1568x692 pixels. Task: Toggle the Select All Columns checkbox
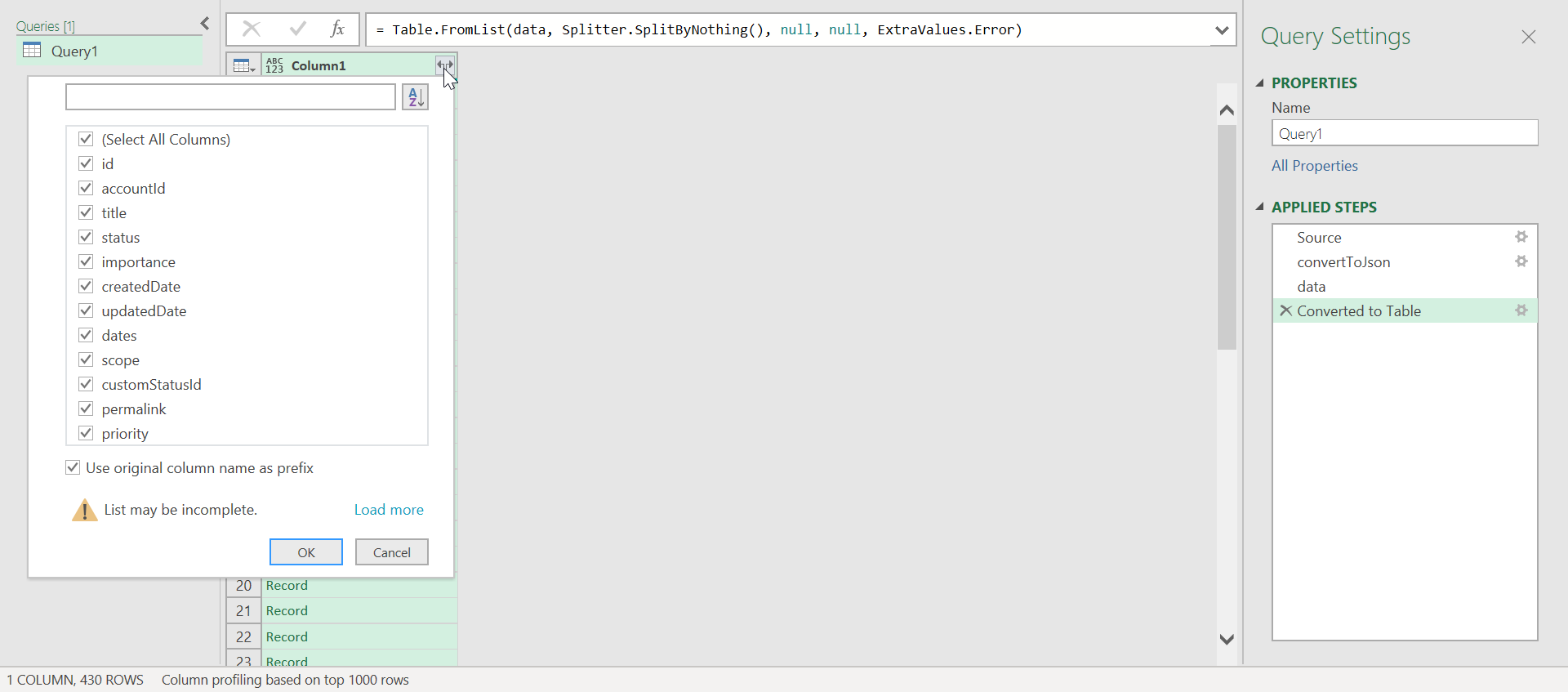pos(86,139)
